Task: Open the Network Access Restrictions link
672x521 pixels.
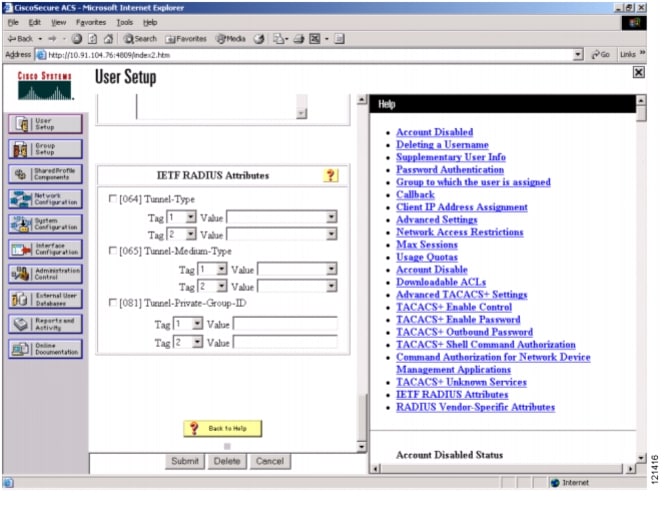Action: (459, 232)
